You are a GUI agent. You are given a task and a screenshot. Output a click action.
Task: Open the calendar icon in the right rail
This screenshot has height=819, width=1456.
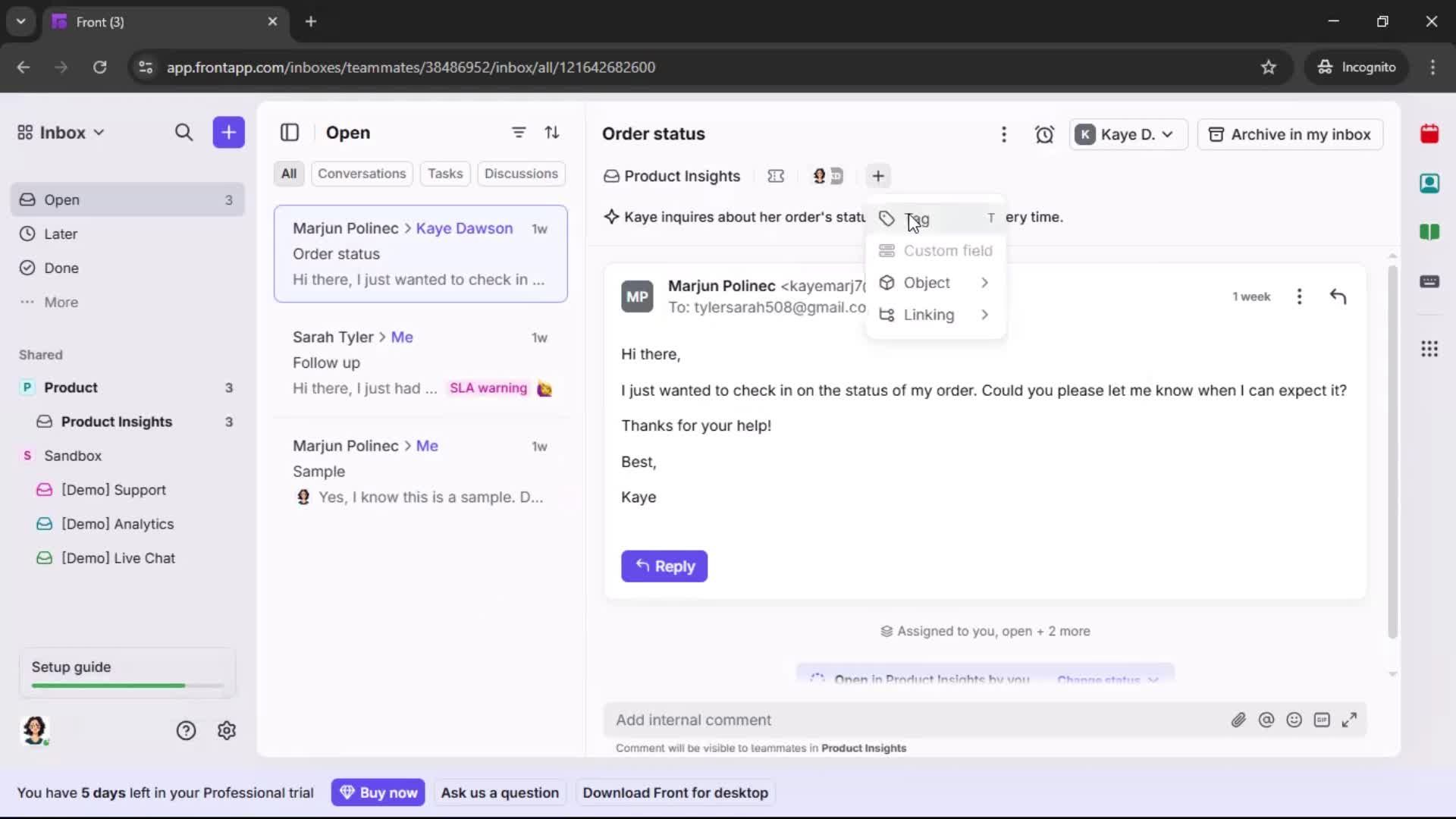1430,133
